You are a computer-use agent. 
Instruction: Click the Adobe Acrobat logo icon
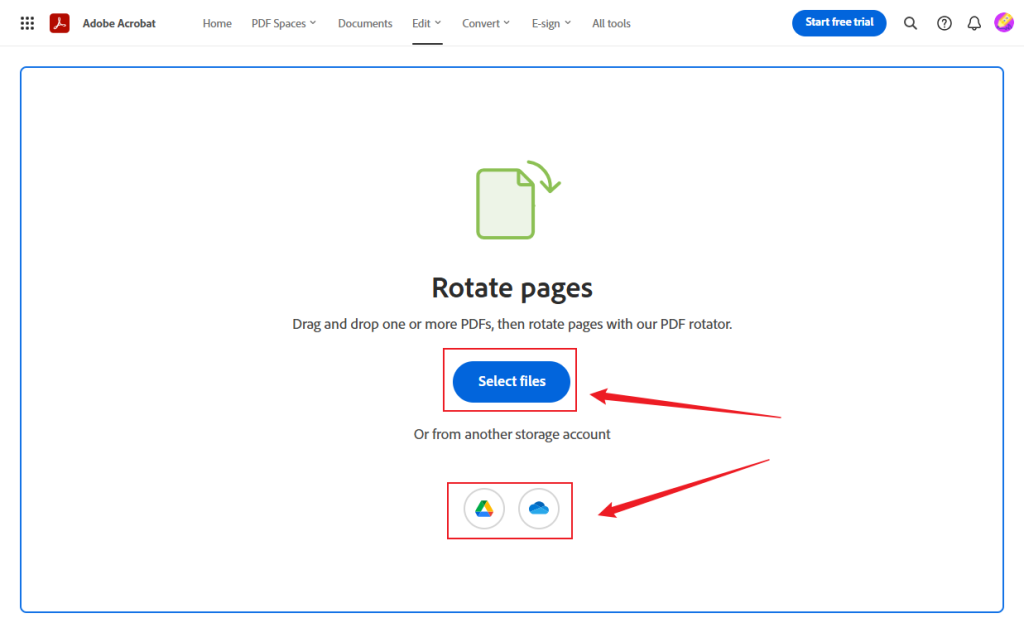click(59, 23)
